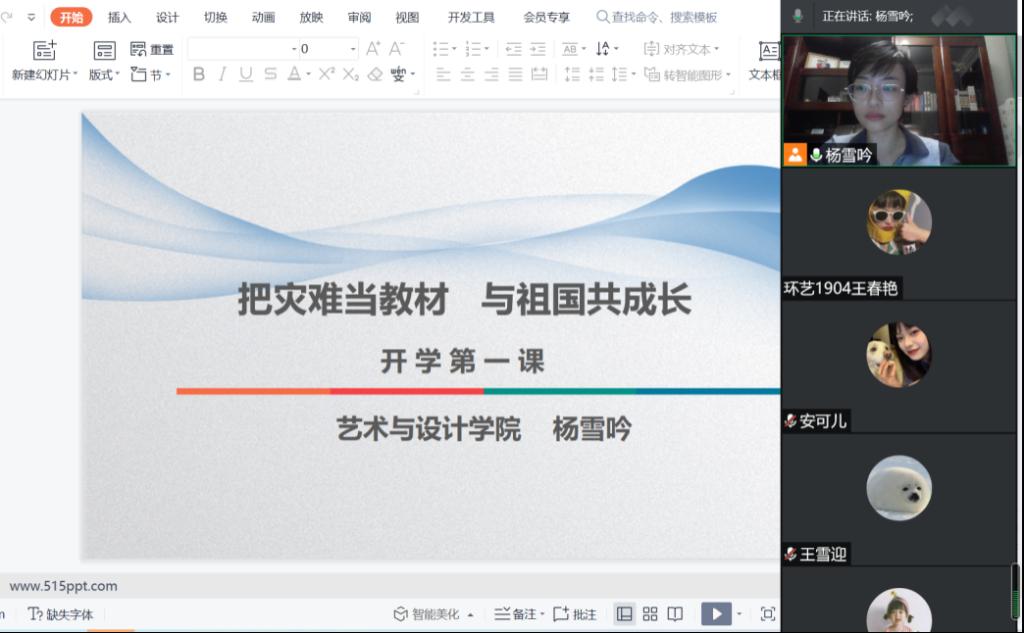Image resolution: width=1024 pixels, height=633 pixels.
Task: Click the 智能美化 smart beautify button
Action: [432, 614]
